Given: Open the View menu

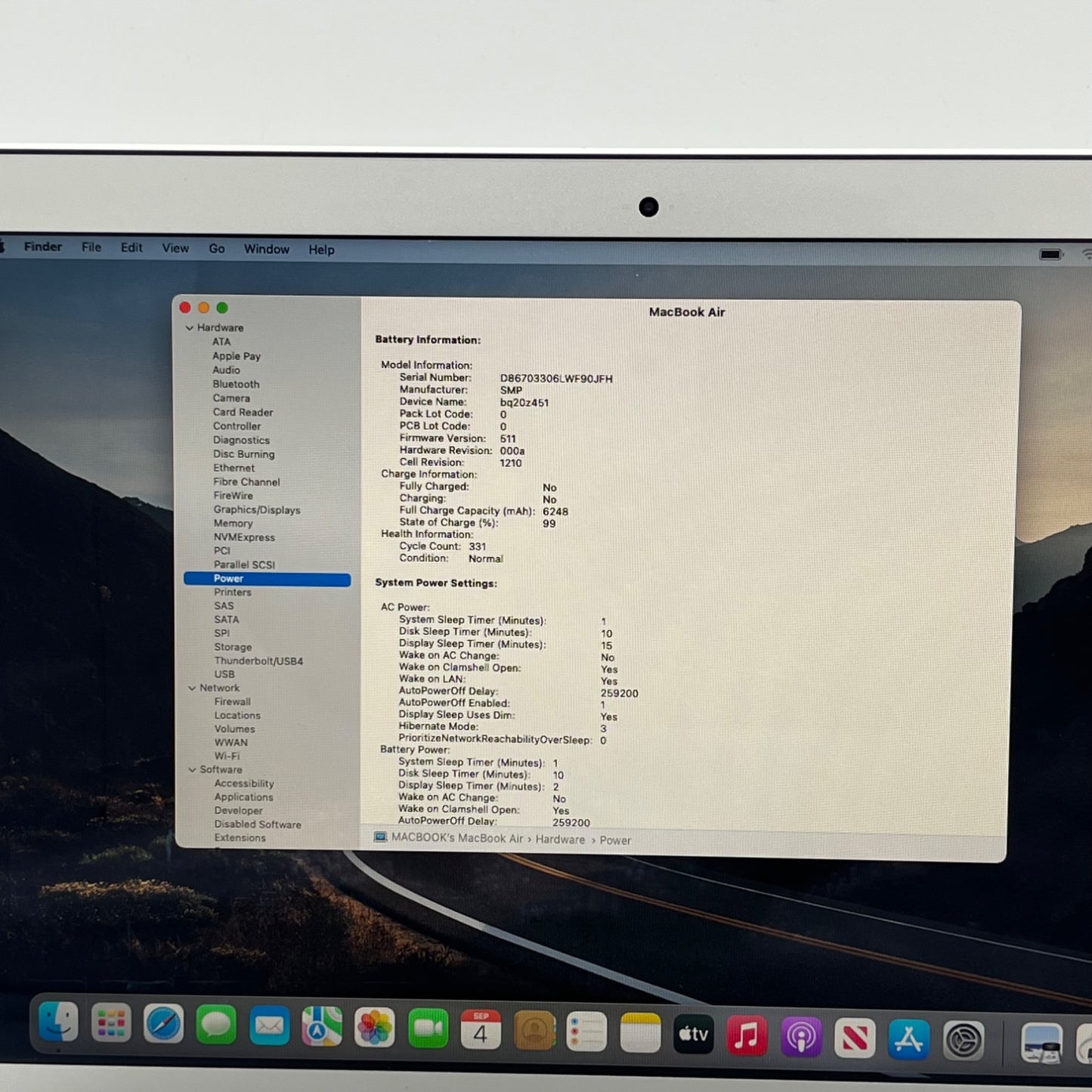Looking at the screenshot, I should [x=175, y=248].
